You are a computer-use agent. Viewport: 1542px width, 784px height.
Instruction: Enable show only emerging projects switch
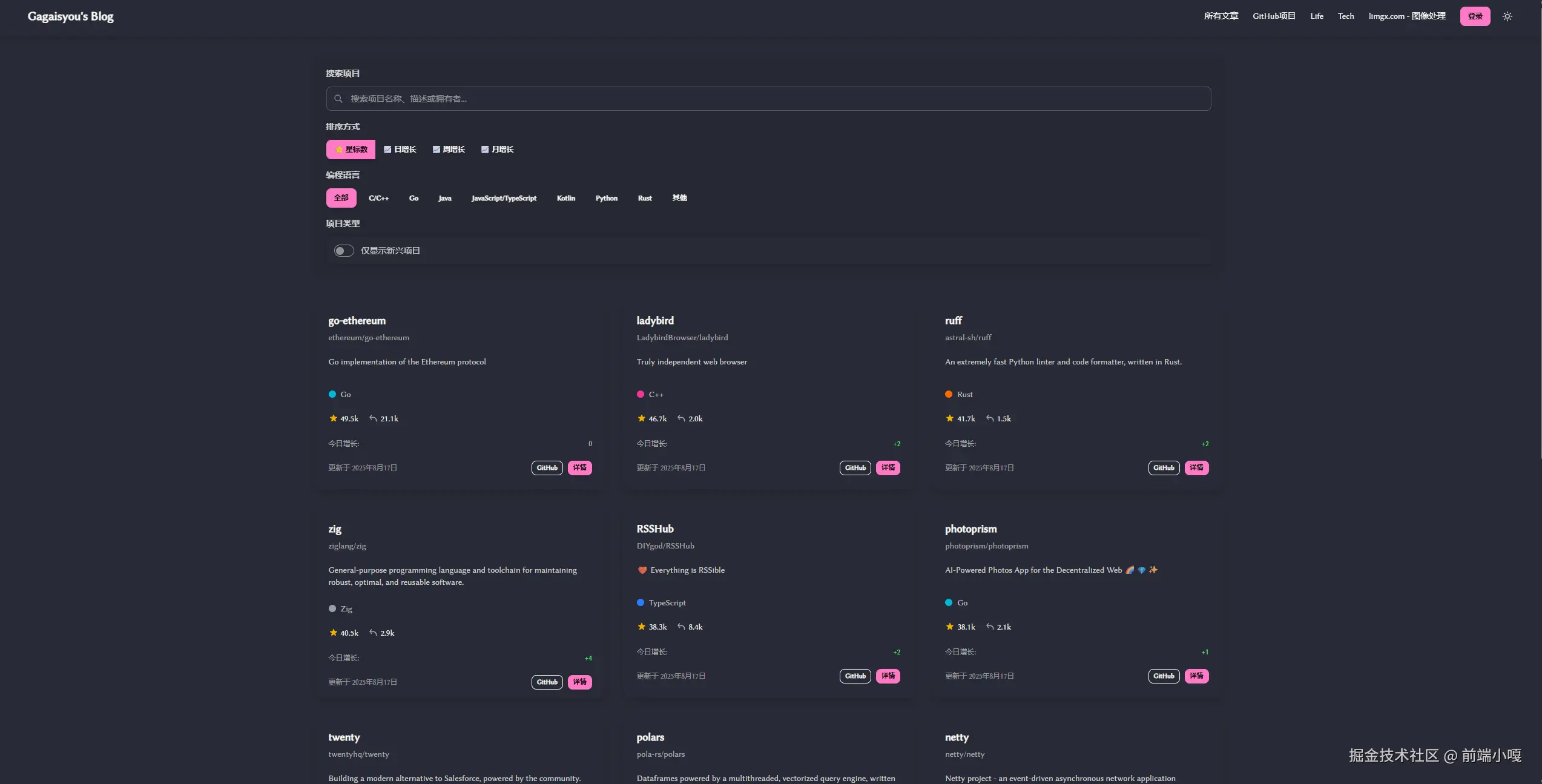(x=344, y=251)
